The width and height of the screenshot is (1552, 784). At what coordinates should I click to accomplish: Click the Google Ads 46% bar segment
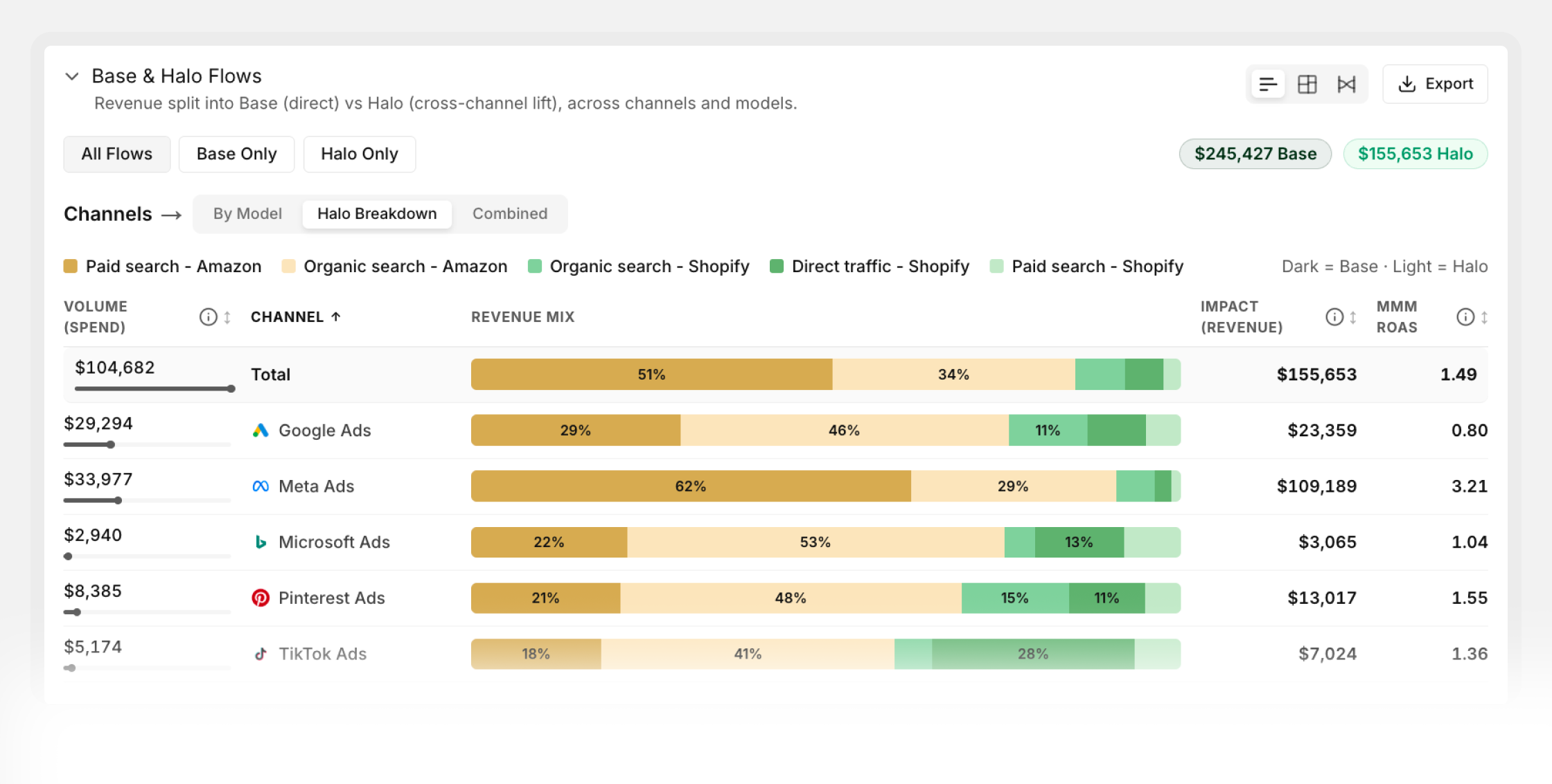coord(845,431)
